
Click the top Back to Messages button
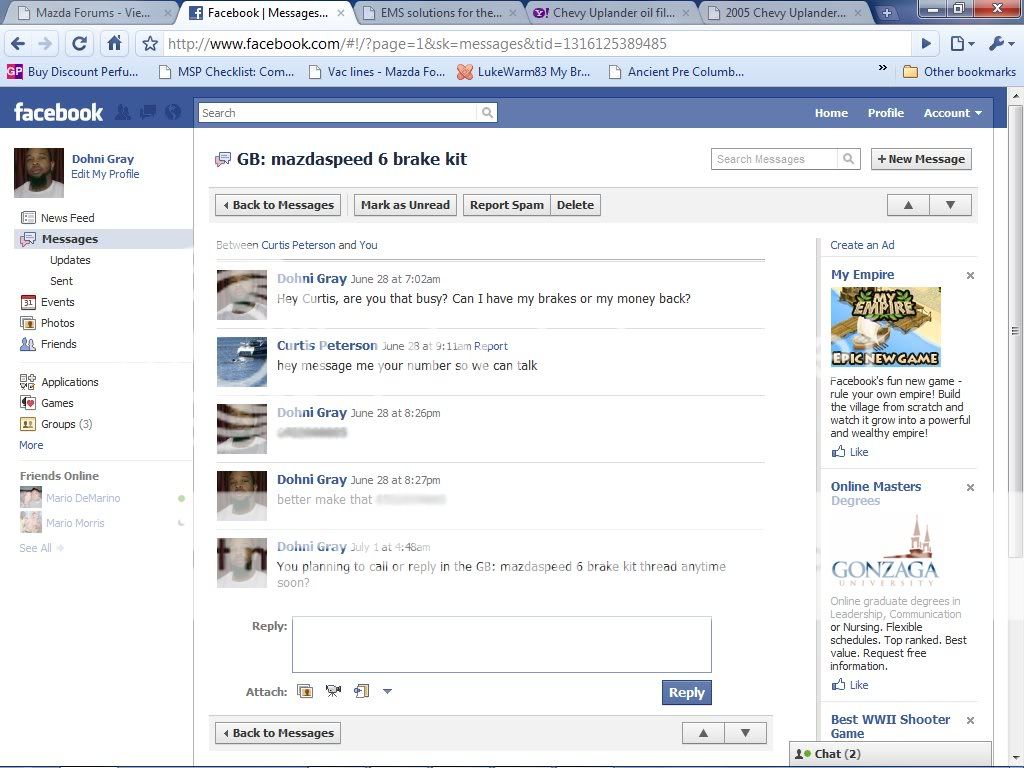[278, 205]
